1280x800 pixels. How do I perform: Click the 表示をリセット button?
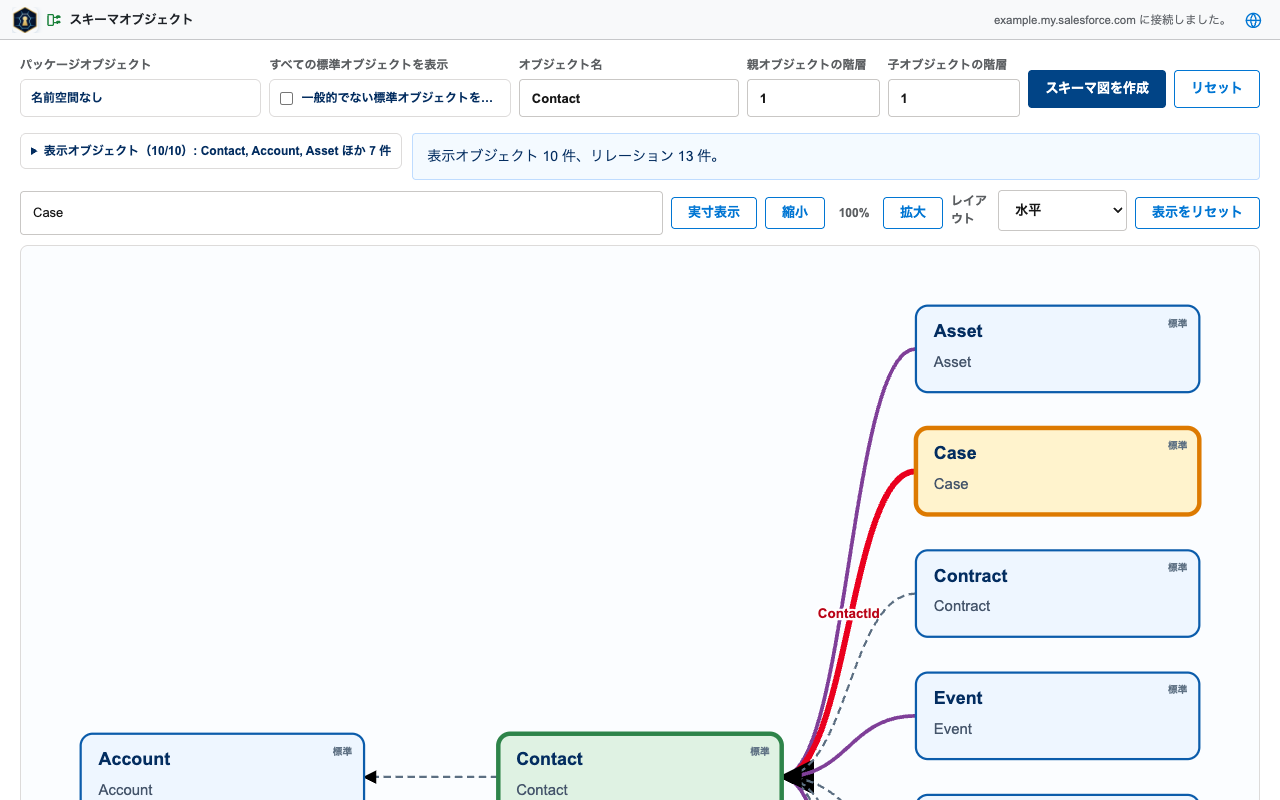[1197, 212]
